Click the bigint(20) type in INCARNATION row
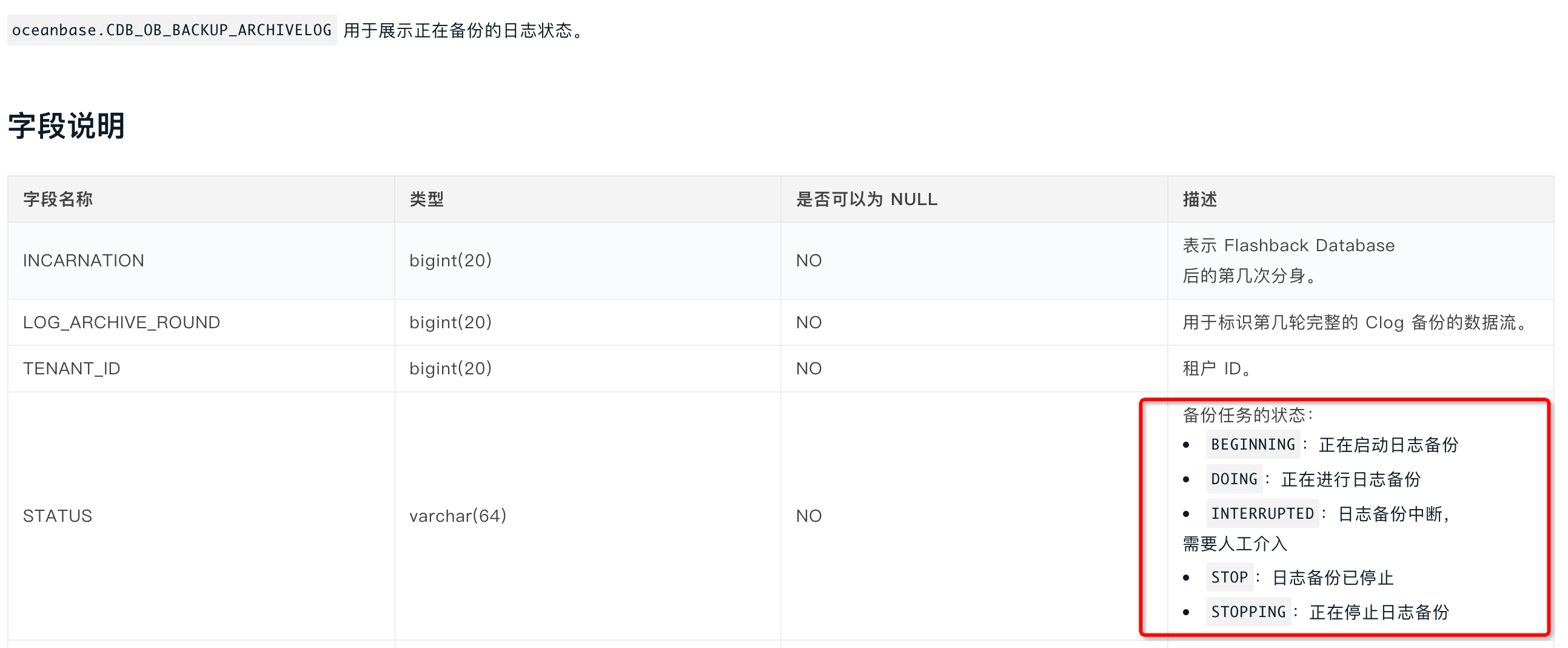 (451, 261)
